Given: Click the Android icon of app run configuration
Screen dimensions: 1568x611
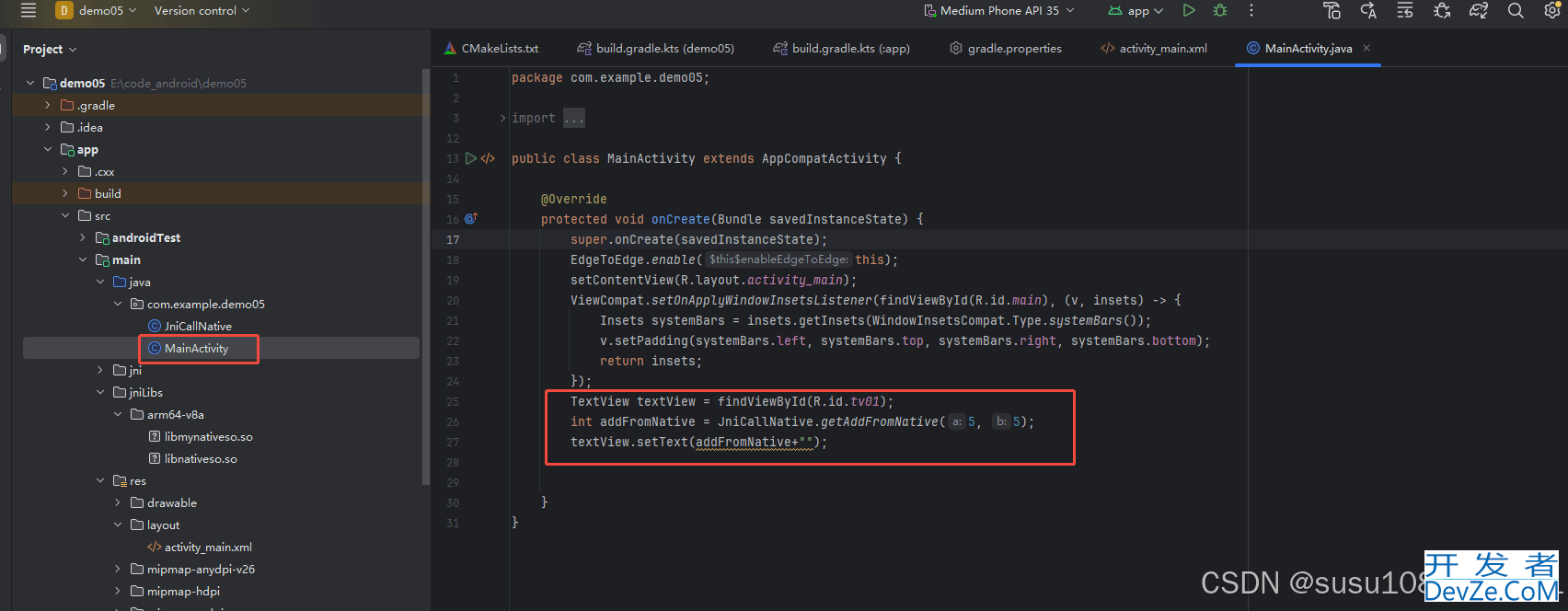Looking at the screenshot, I should pyautogui.click(x=1115, y=11).
